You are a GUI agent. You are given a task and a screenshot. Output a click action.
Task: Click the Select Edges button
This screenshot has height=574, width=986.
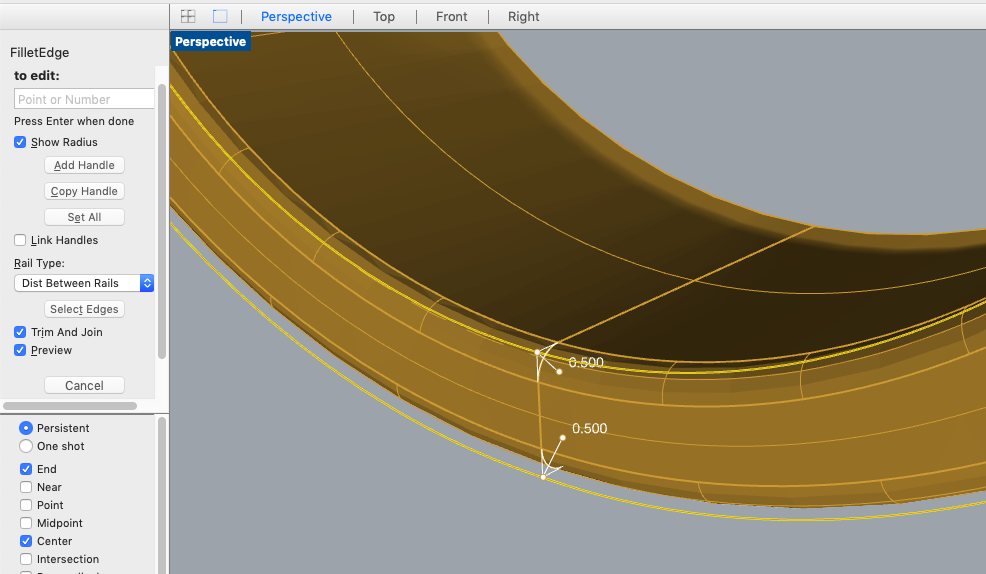pyautogui.click(x=84, y=309)
